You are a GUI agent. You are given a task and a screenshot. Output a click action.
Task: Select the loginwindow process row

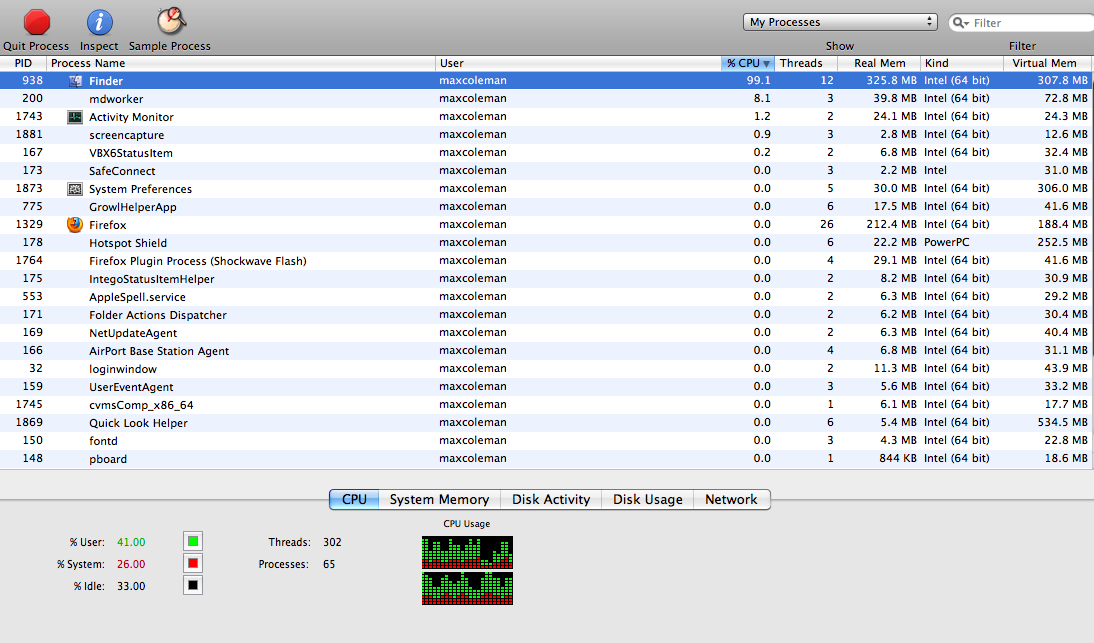(547, 369)
